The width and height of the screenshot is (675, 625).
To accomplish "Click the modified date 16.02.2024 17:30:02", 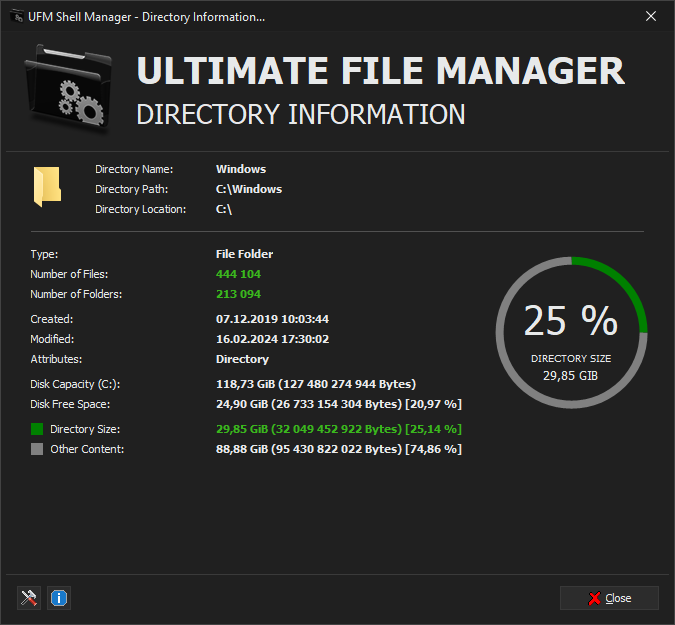I will coord(272,339).
